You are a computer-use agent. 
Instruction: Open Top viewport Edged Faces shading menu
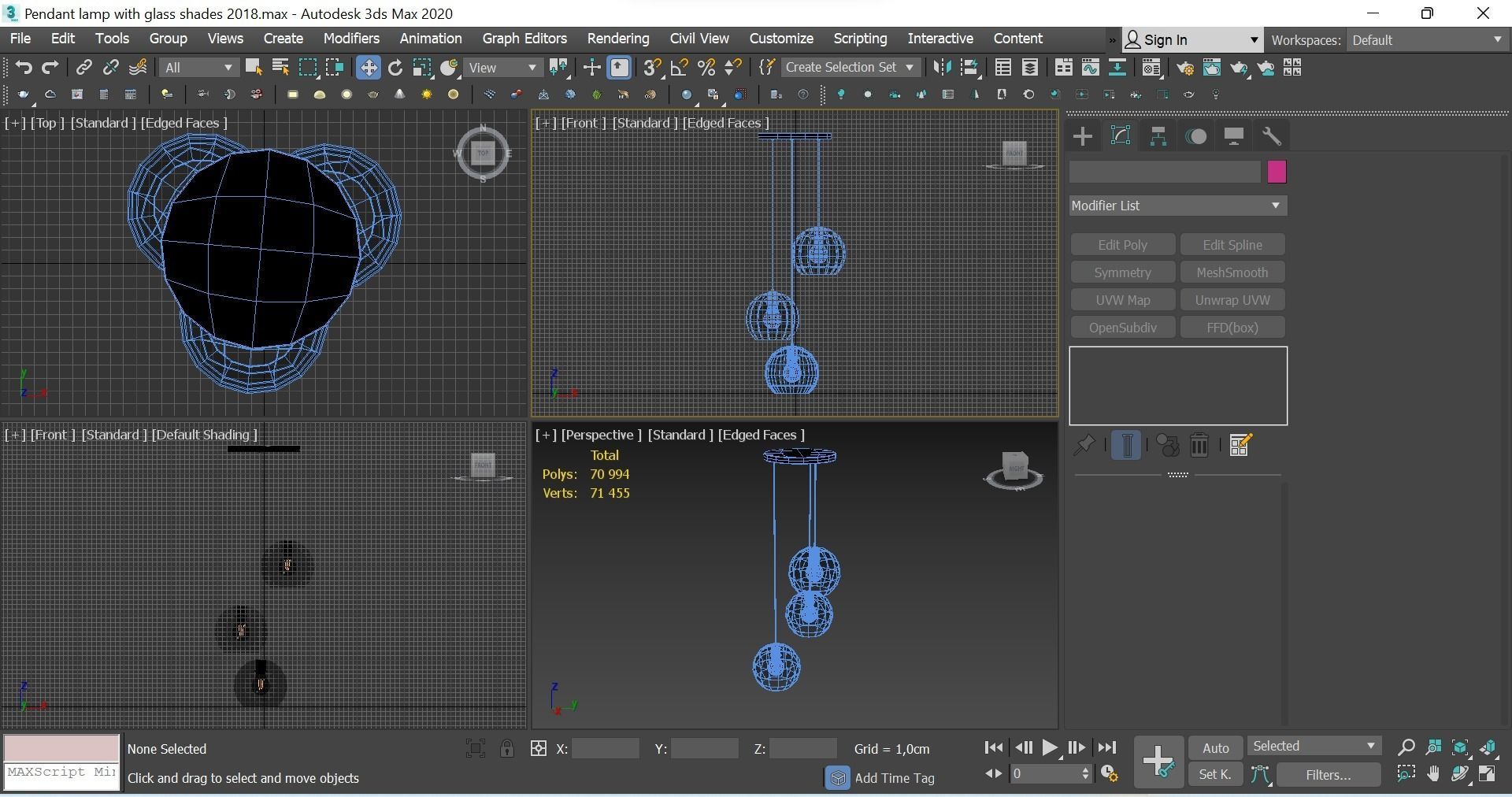183,123
